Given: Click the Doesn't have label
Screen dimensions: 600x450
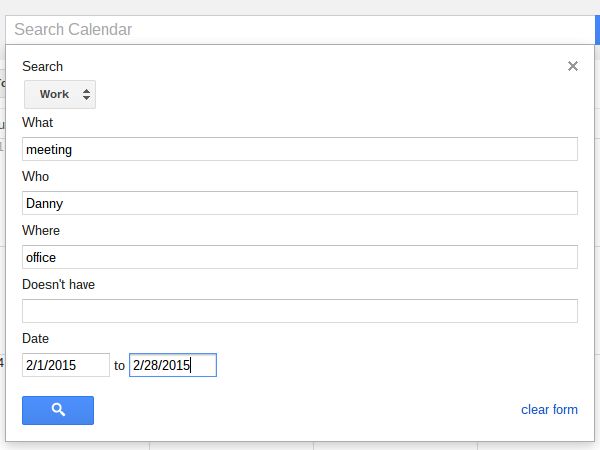Looking at the screenshot, I should coord(58,284).
